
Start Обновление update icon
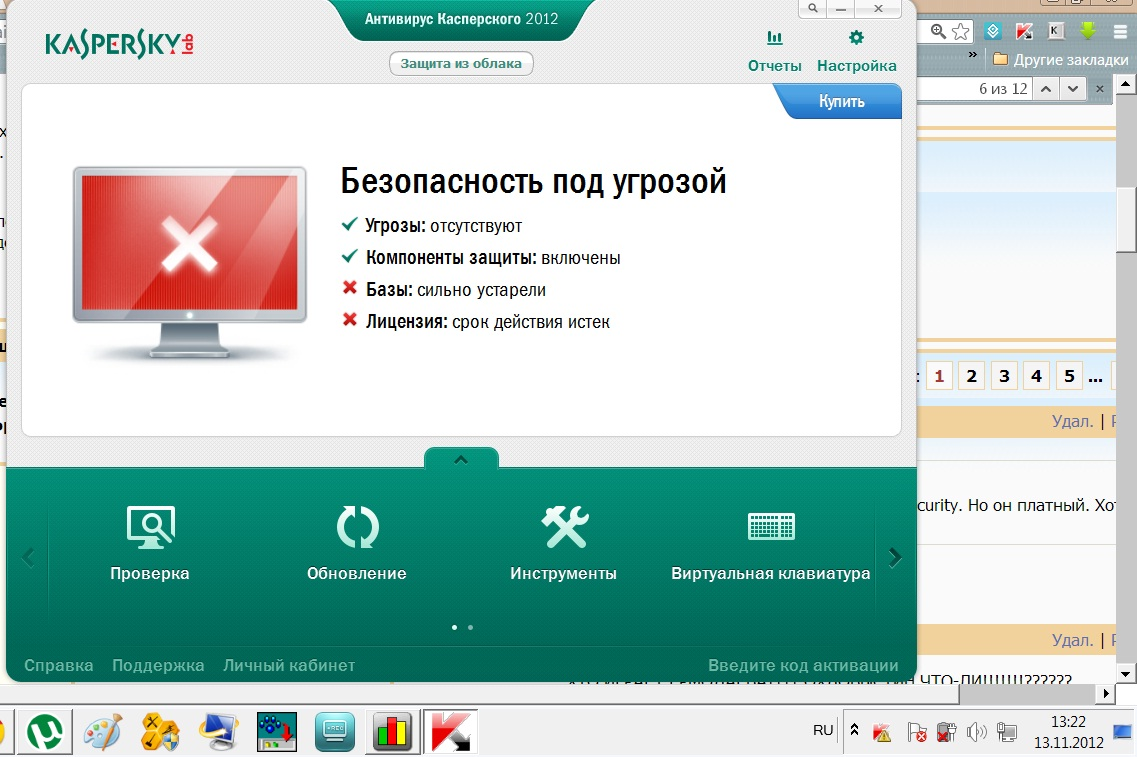[x=357, y=527]
